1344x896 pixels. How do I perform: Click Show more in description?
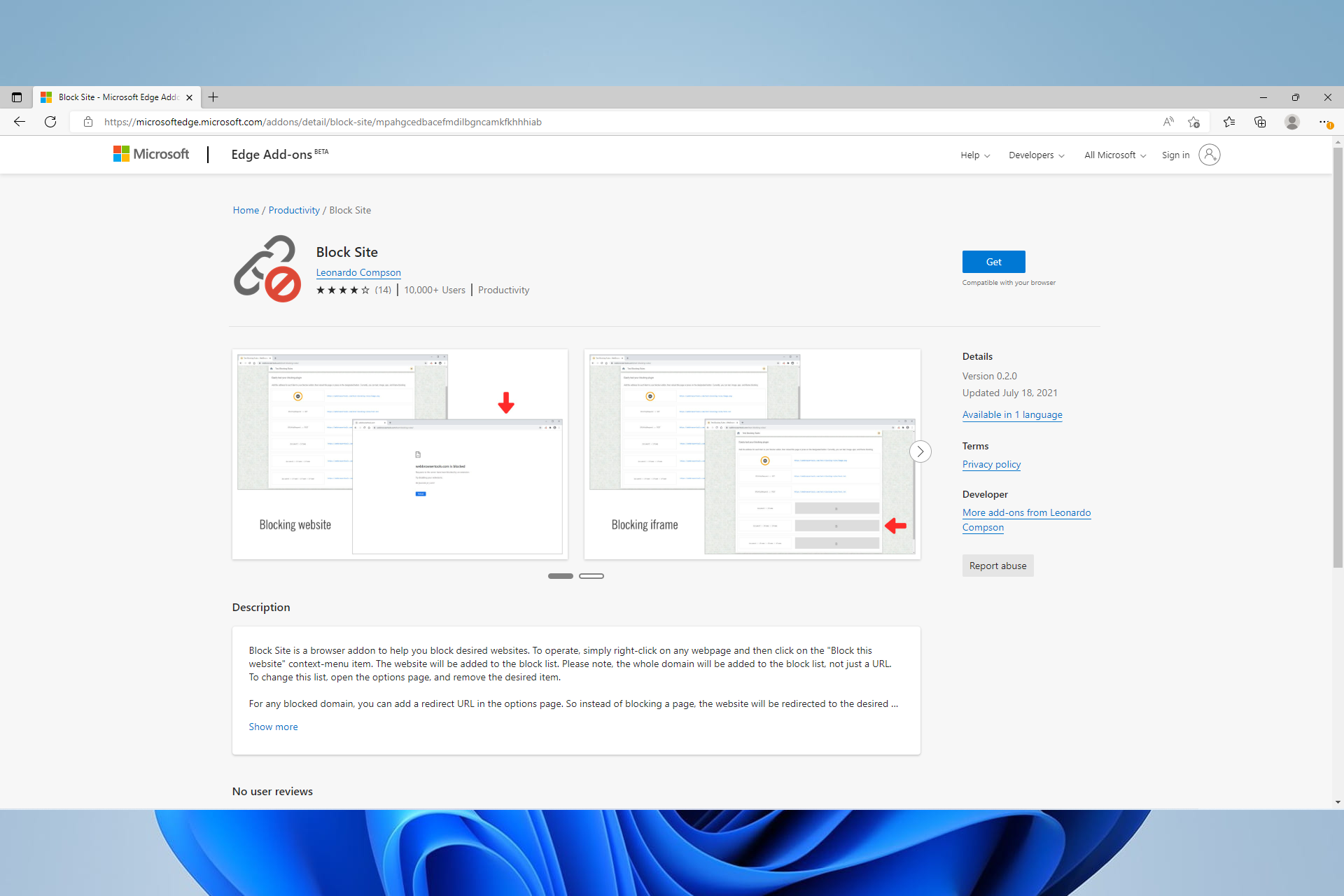click(x=272, y=726)
